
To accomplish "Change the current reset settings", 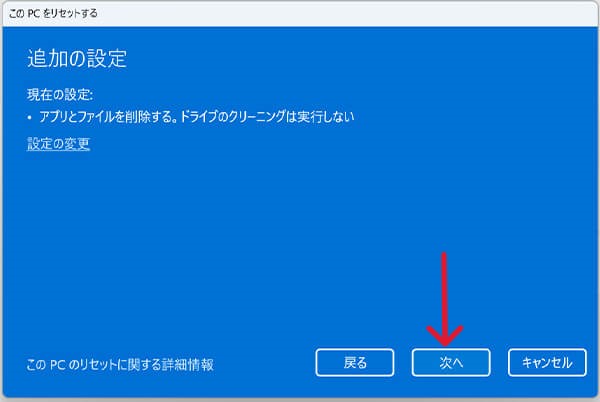I will point(59,144).
